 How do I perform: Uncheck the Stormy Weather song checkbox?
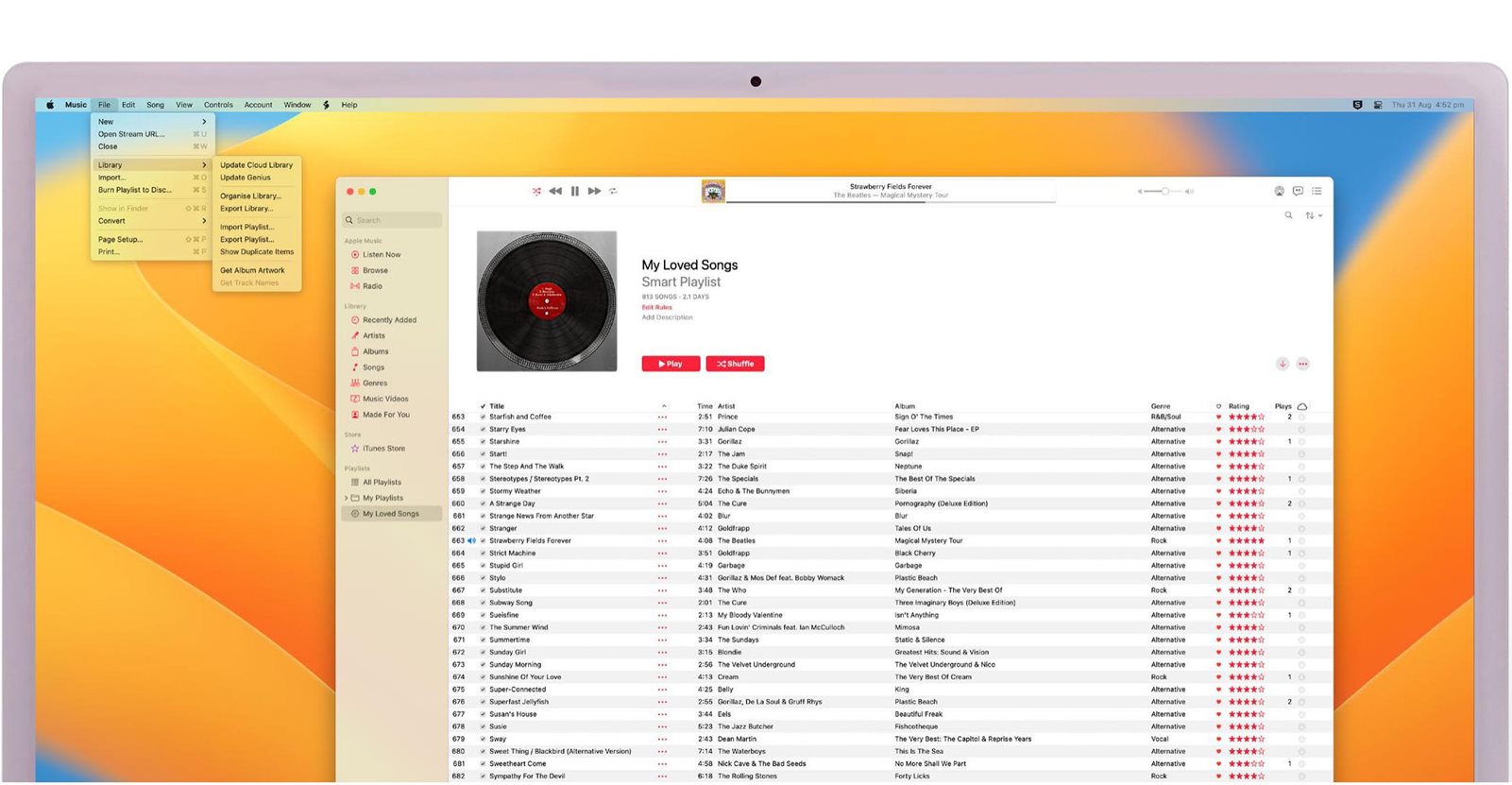pos(483,491)
